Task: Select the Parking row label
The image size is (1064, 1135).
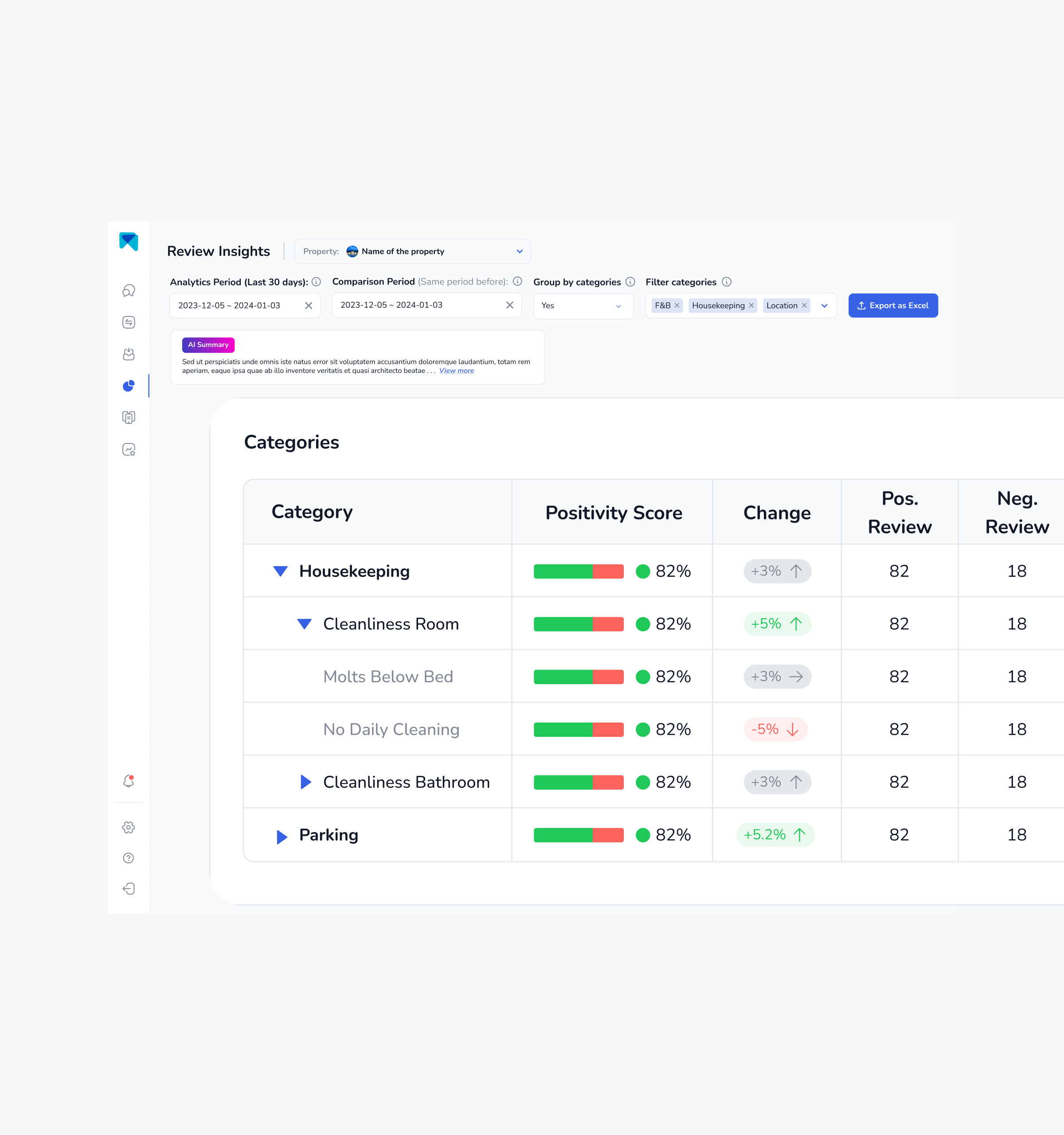Action: (329, 835)
